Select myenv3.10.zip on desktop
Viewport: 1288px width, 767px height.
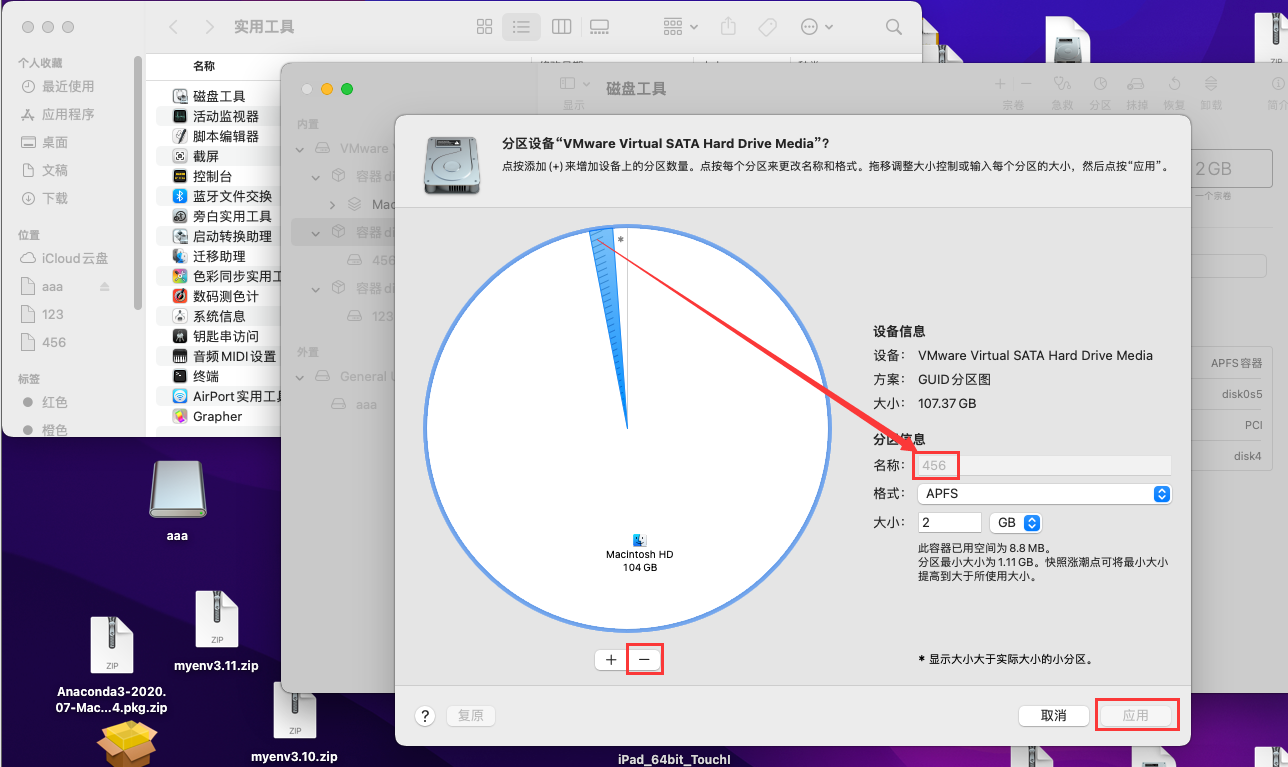294,722
